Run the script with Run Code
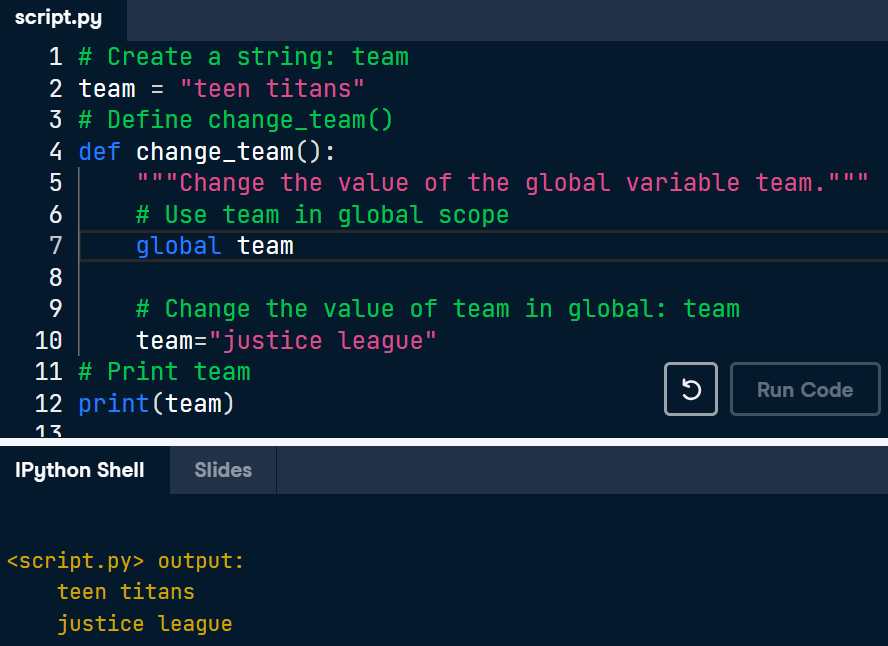 tap(805, 389)
